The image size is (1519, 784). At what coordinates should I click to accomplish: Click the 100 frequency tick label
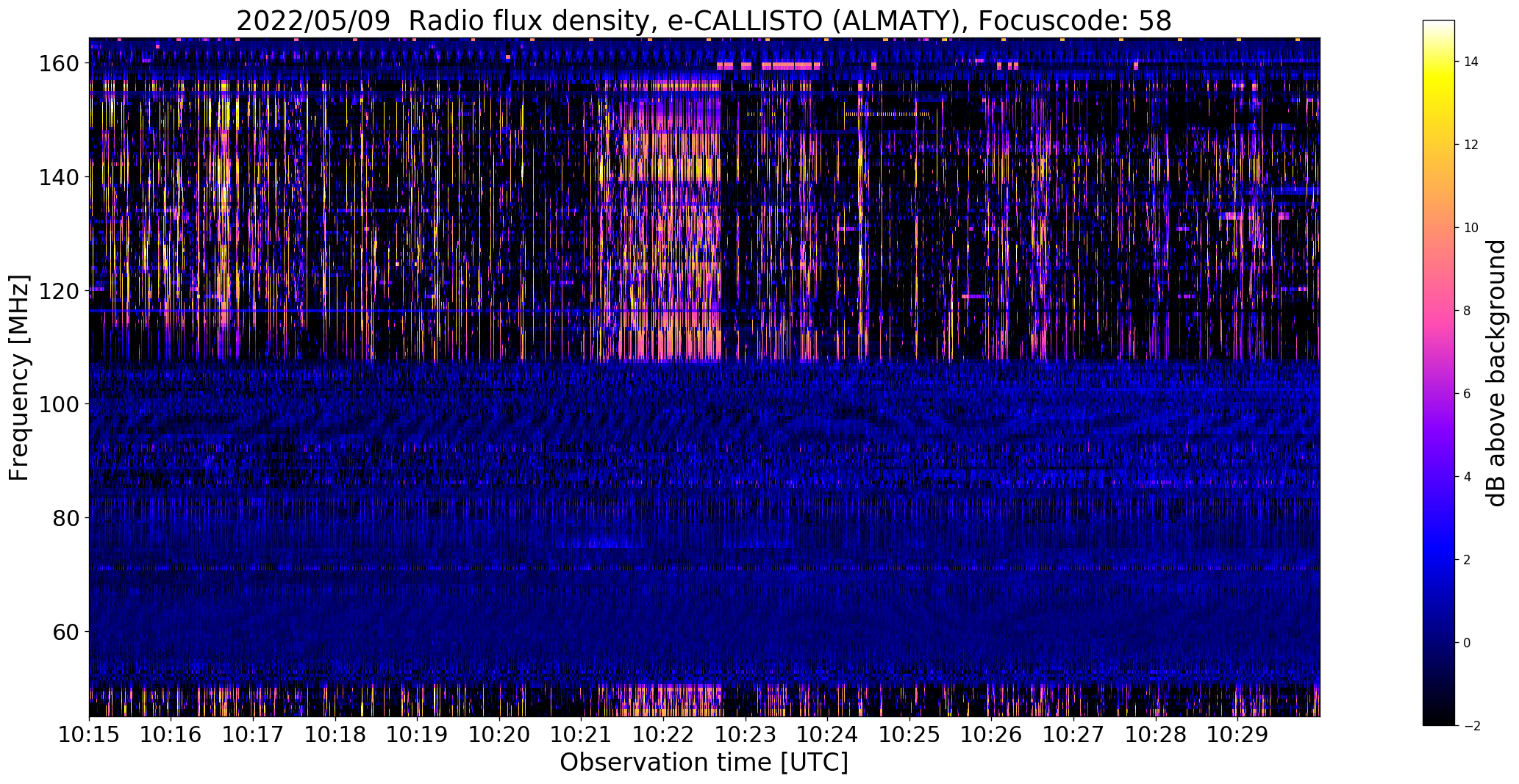coord(60,404)
